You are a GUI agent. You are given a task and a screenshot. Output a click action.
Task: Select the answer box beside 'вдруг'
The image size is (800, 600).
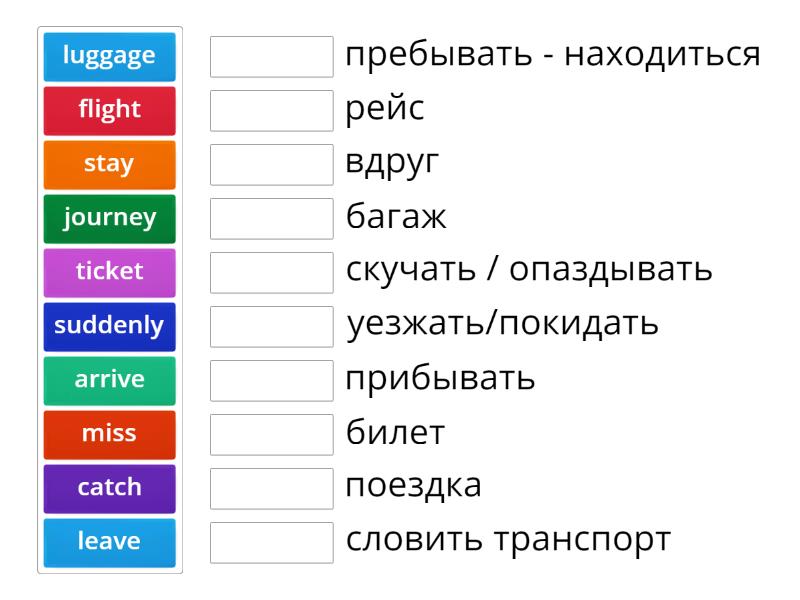[x=272, y=165]
